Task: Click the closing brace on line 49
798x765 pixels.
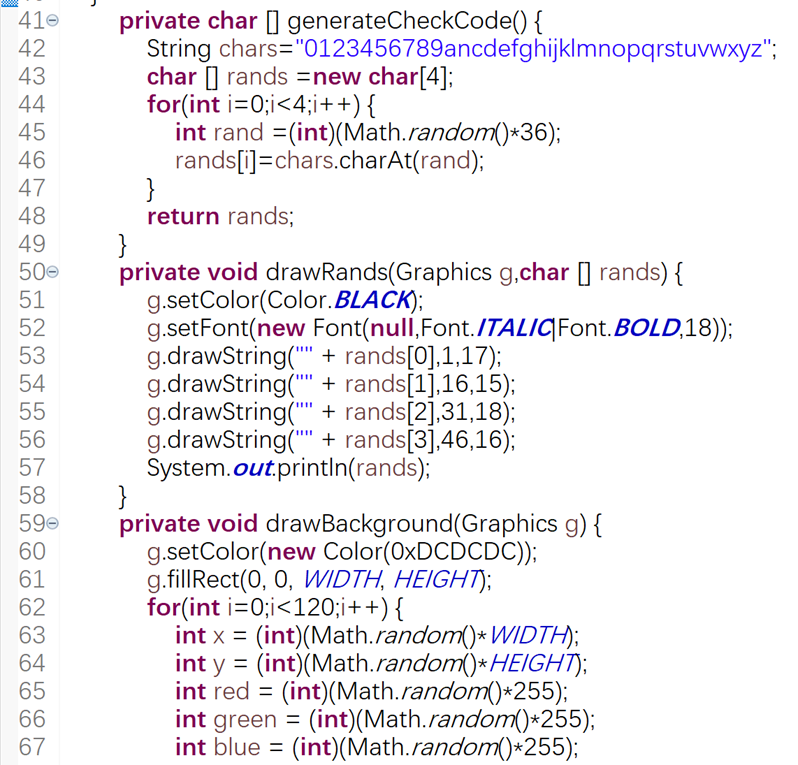Action: [x=123, y=245]
